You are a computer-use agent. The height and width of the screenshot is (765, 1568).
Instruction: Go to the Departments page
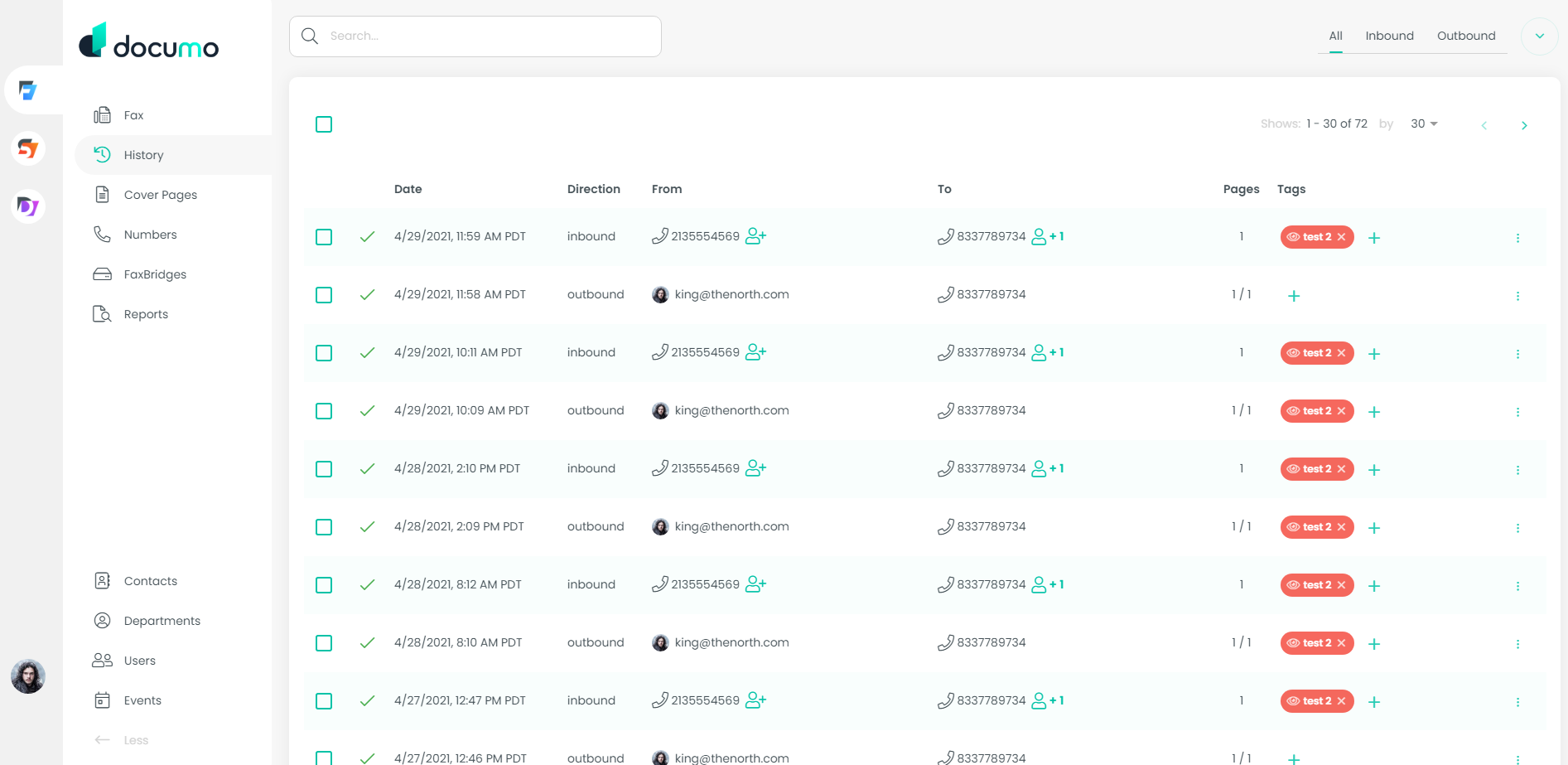click(162, 621)
